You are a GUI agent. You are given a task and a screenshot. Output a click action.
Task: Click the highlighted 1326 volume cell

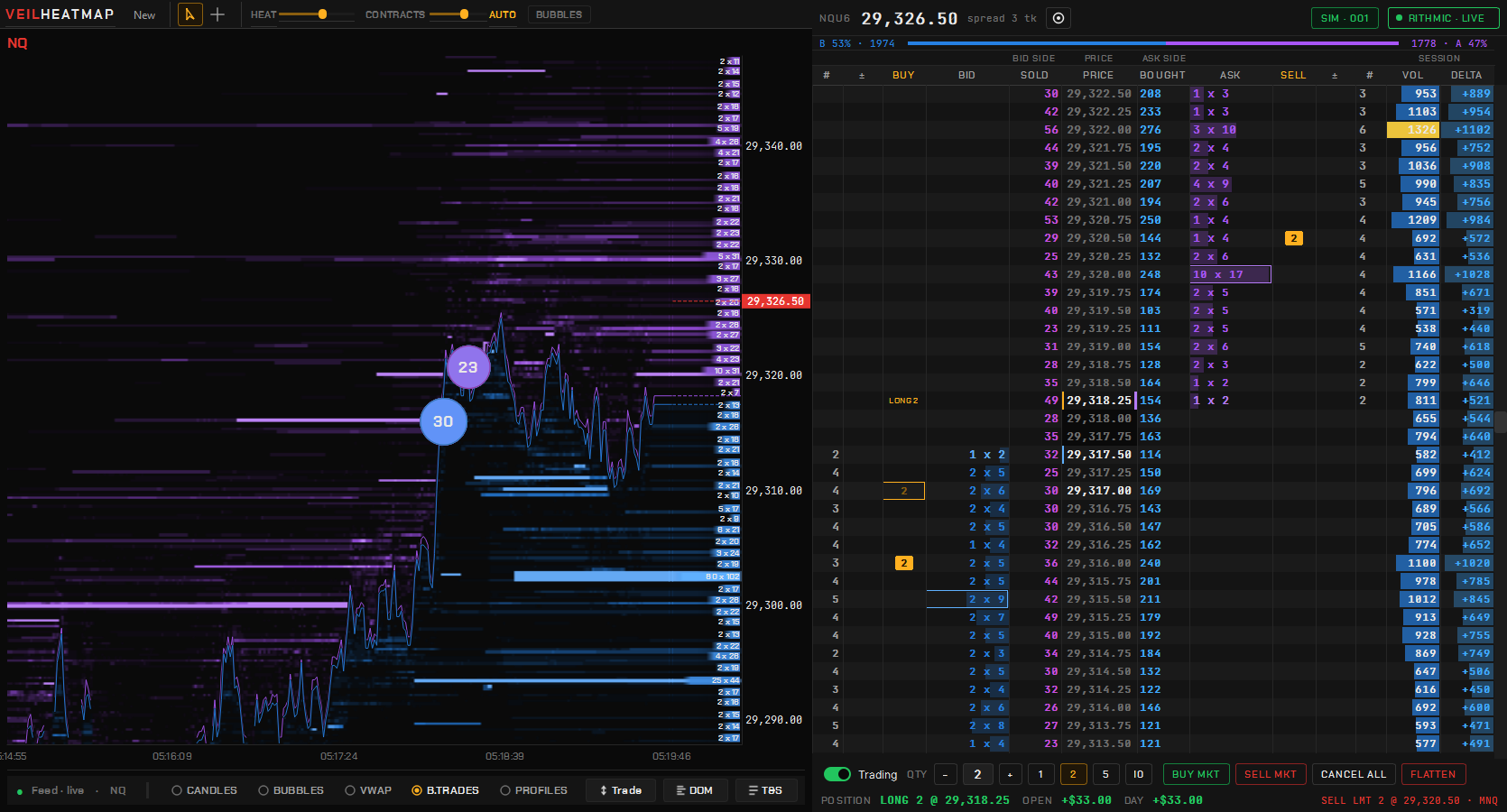1413,130
